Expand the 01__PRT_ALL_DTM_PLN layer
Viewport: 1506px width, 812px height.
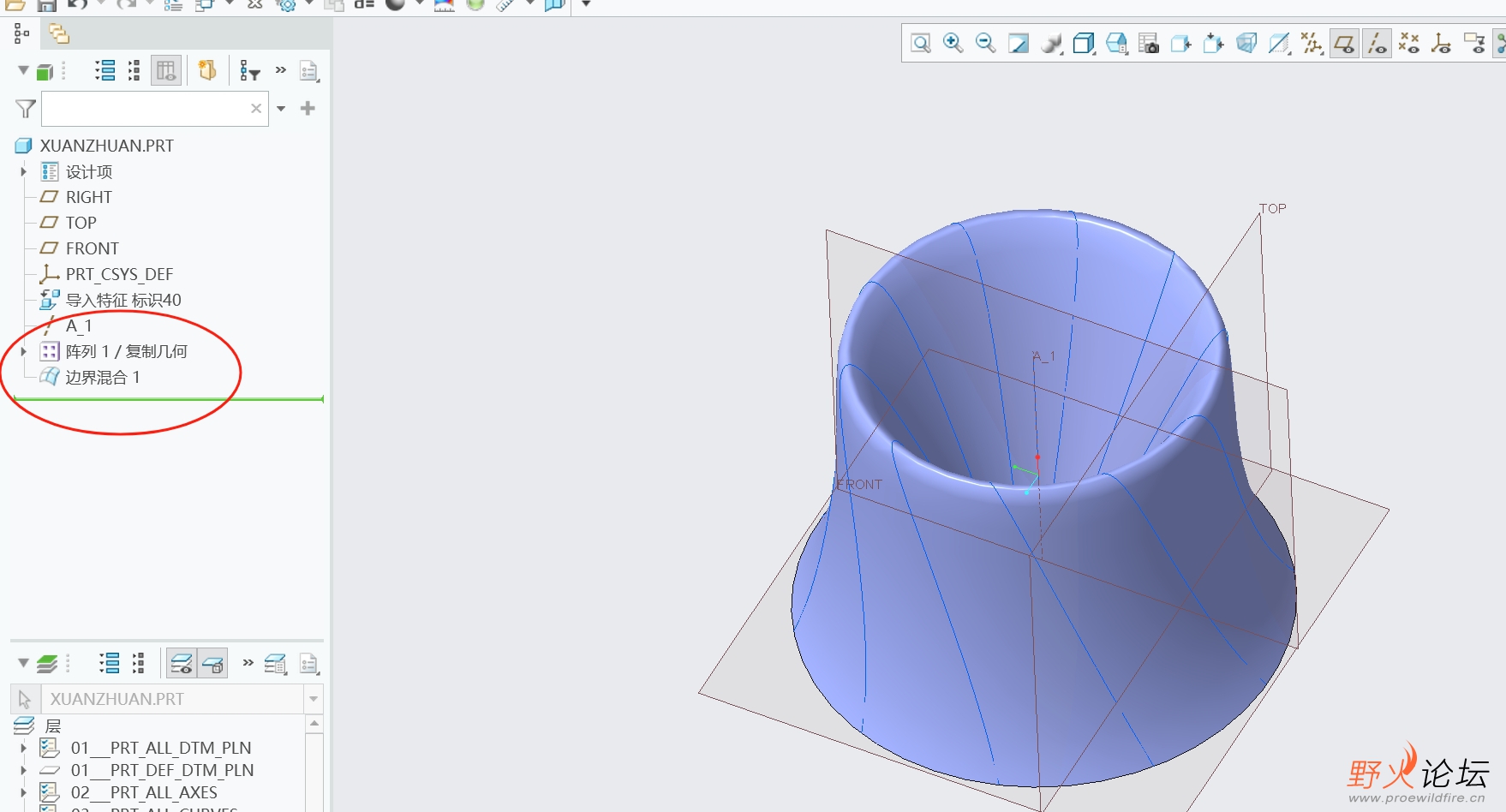[23, 748]
